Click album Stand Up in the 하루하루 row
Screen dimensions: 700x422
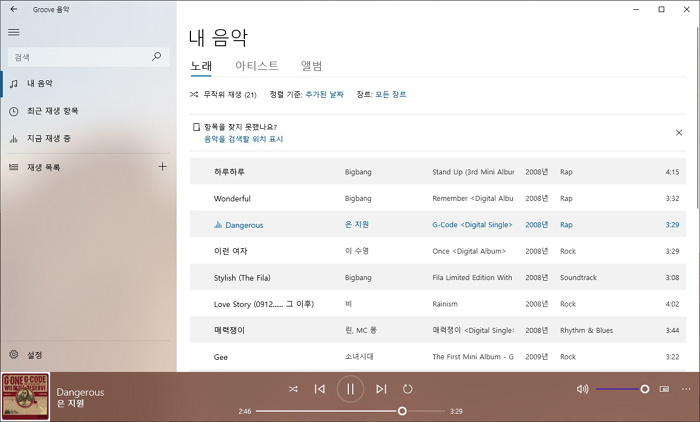(x=473, y=172)
